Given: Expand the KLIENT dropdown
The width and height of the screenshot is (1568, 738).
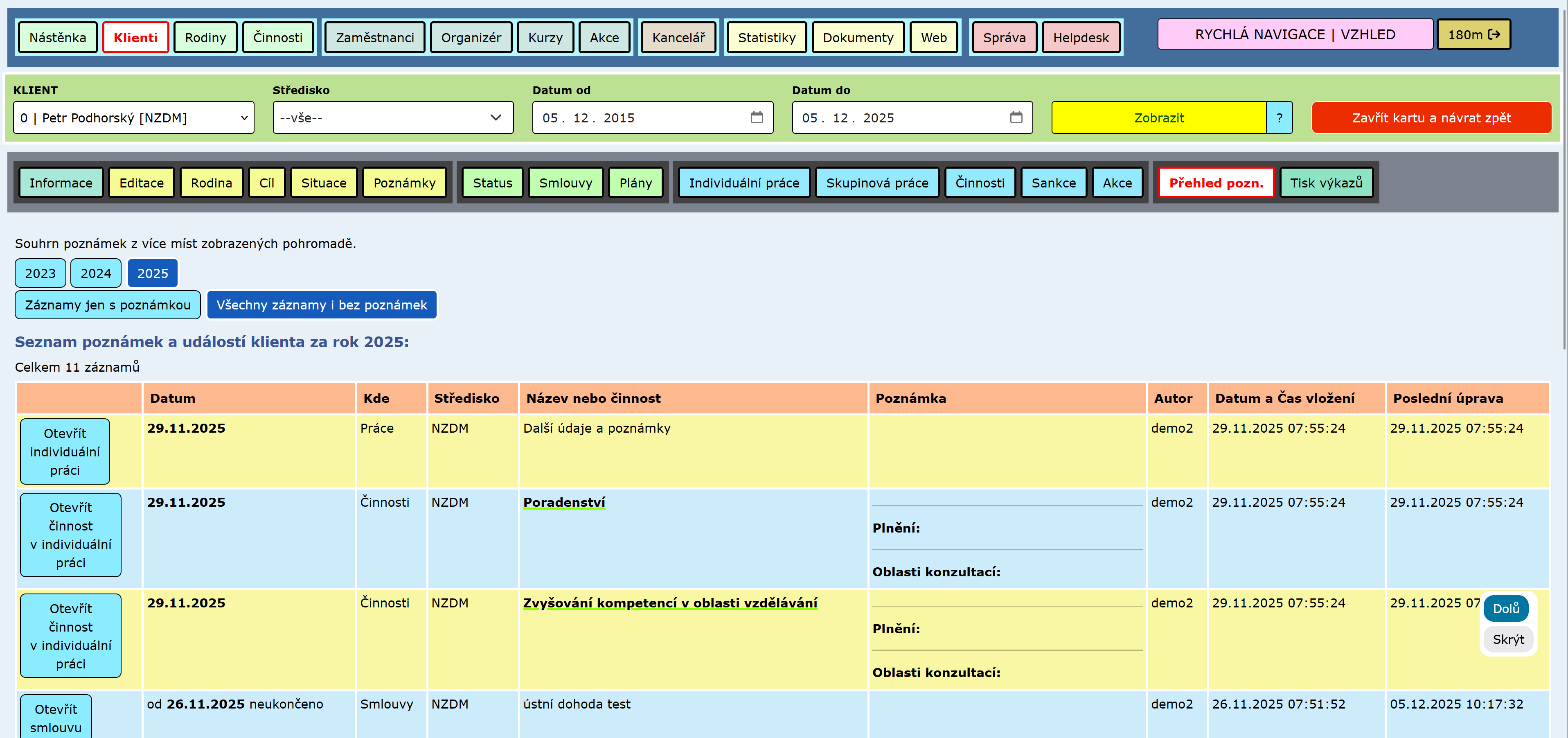Looking at the screenshot, I should pos(133,118).
